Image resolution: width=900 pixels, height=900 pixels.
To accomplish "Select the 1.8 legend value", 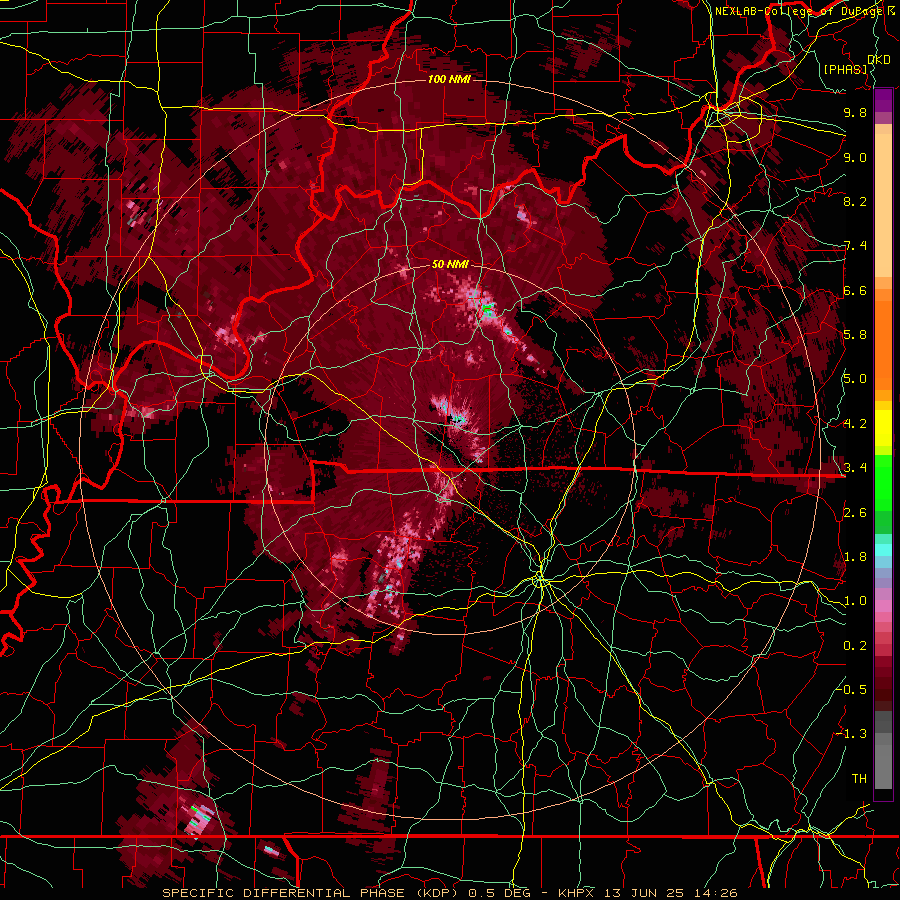I will [855, 557].
